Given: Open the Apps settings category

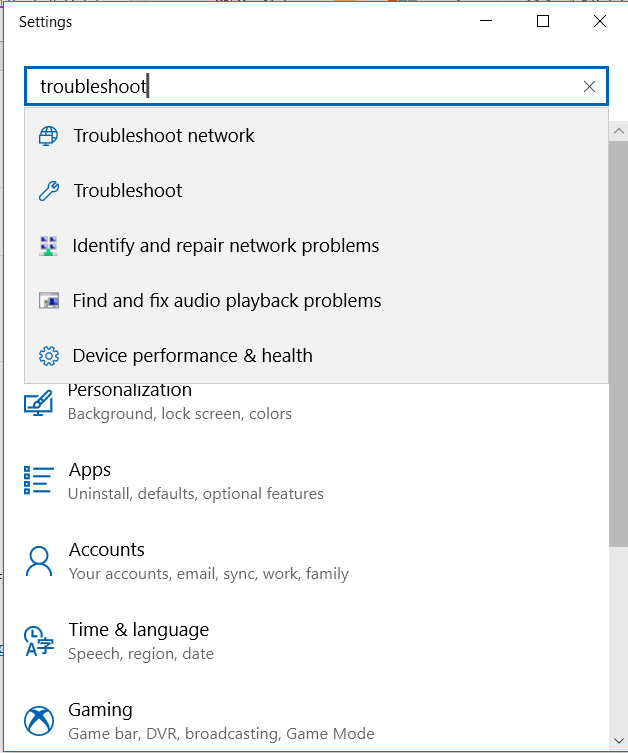Looking at the screenshot, I should click(x=173, y=481).
